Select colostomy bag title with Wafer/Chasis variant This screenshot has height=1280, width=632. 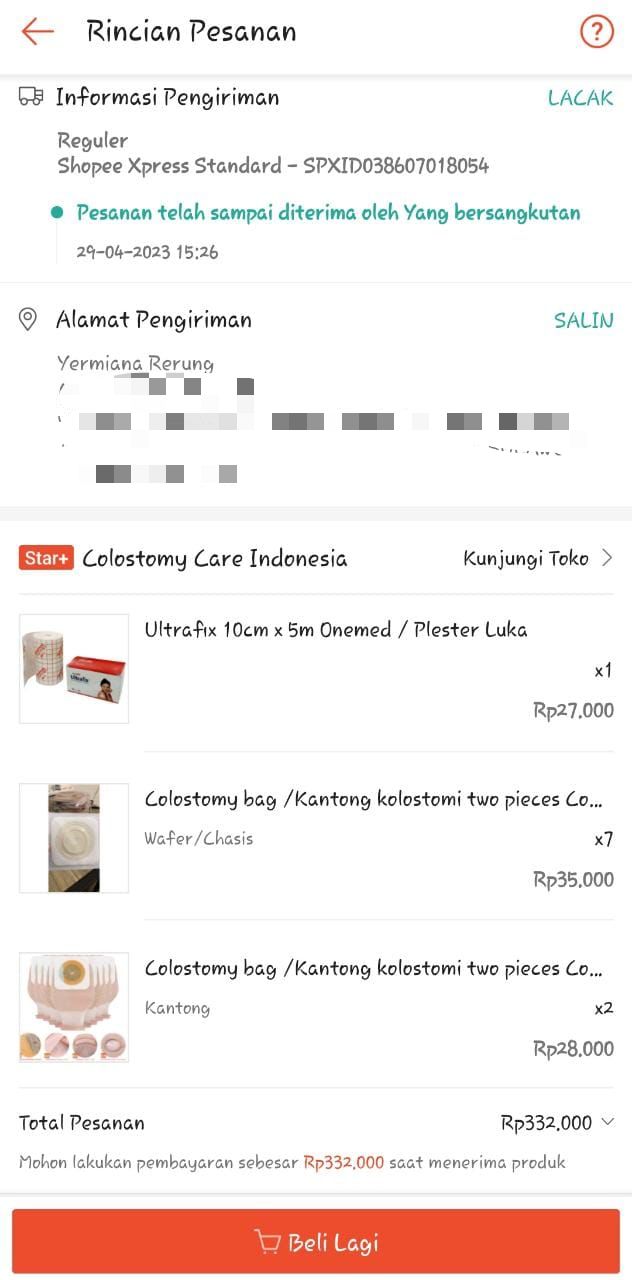click(x=374, y=800)
